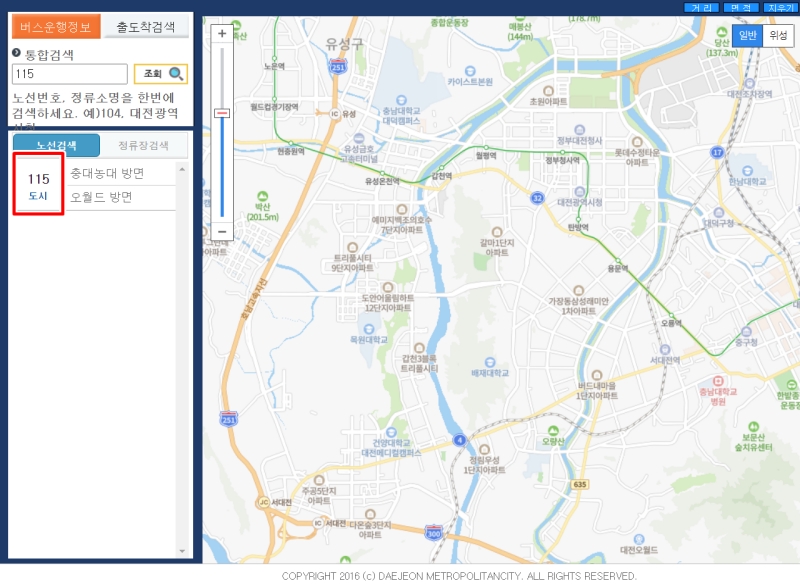Click the 목원대학교 marker icon
800x586 pixels.
pyautogui.click(x=368, y=329)
